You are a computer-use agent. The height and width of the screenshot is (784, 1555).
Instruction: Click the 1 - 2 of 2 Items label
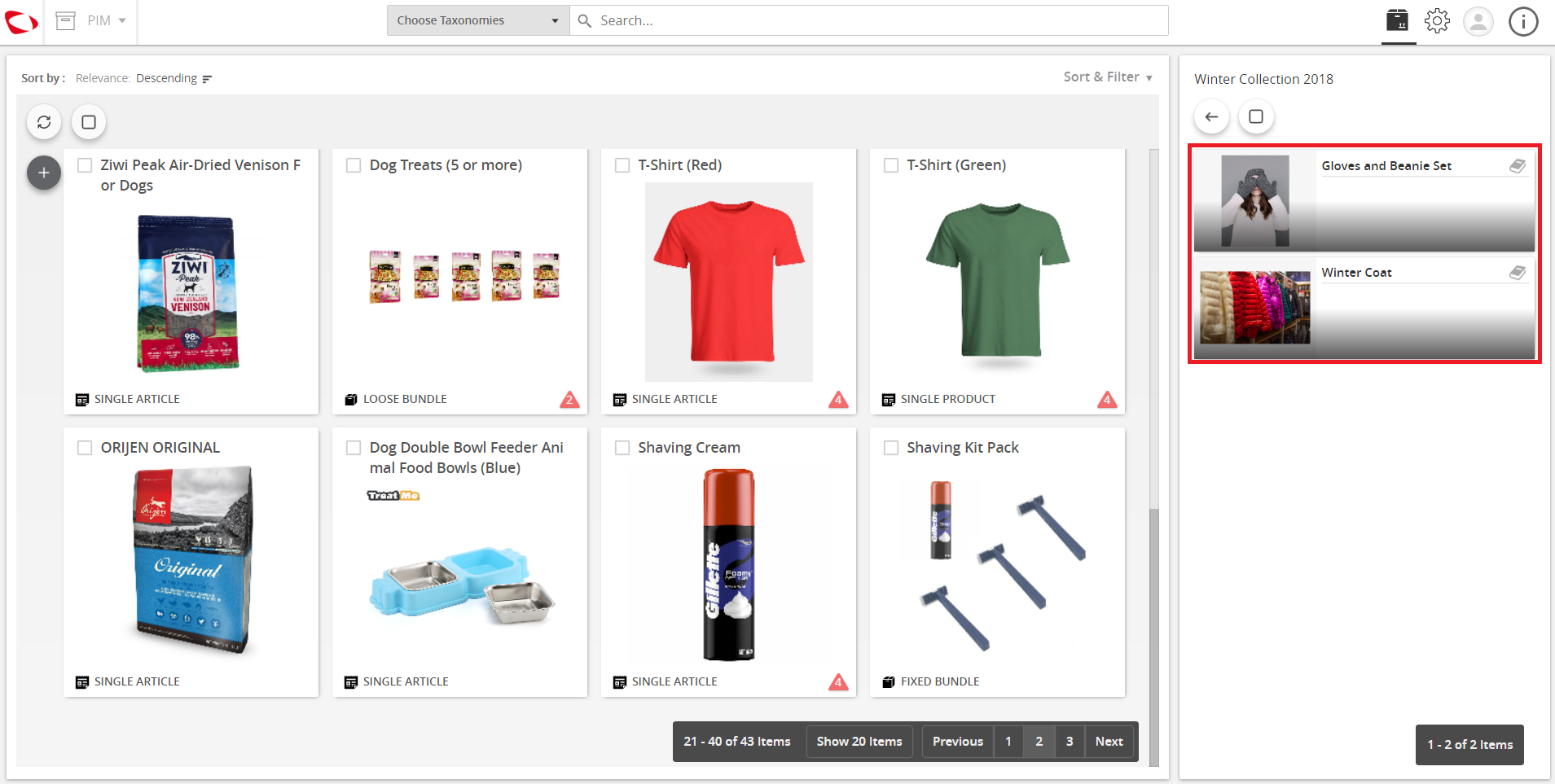(x=1469, y=745)
